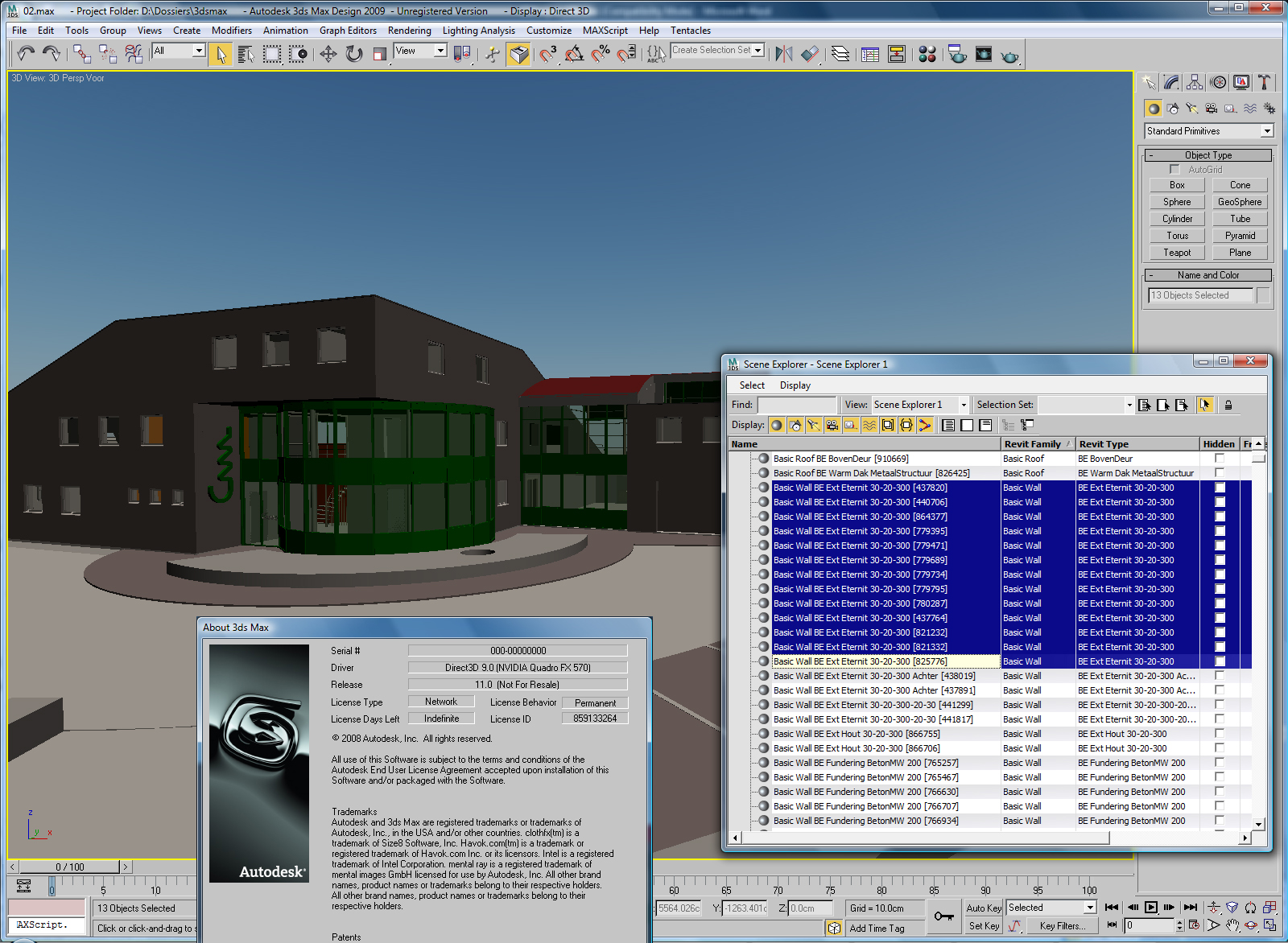Tick Hidden checkbox for Hout wall [866755]

coord(1220,734)
